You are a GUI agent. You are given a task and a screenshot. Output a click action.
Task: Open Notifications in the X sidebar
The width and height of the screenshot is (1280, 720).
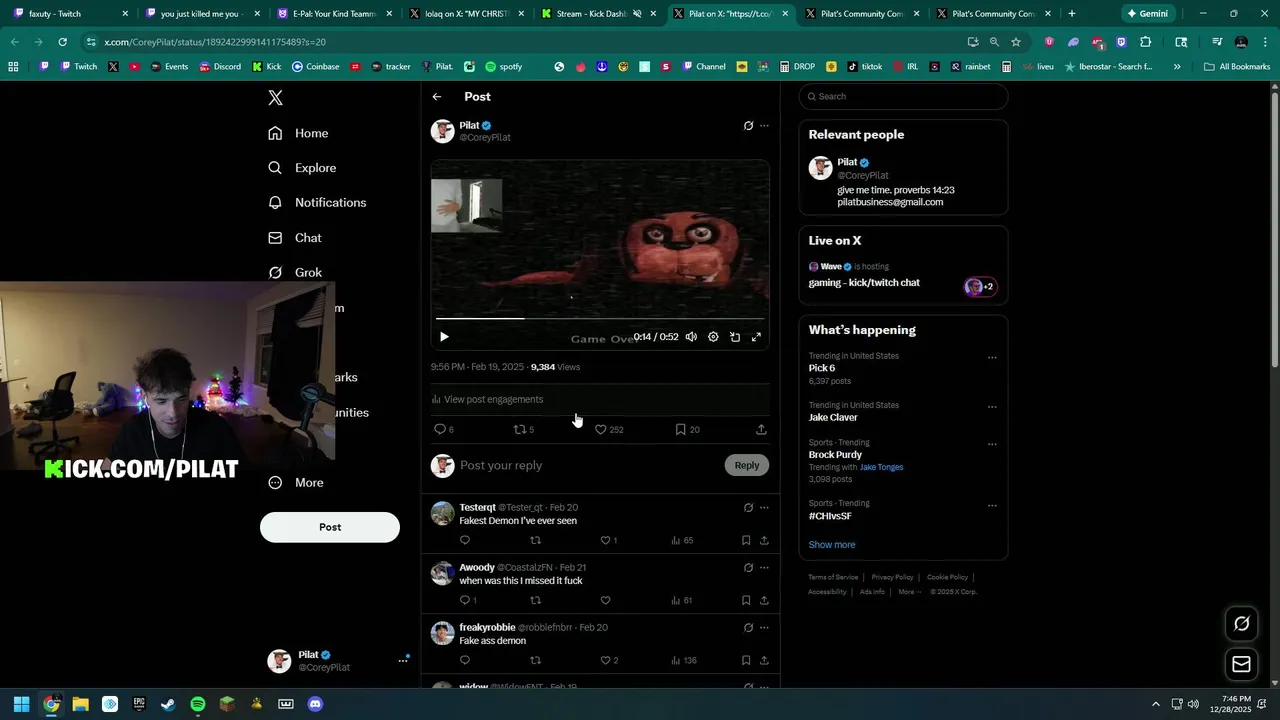pos(317,202)
